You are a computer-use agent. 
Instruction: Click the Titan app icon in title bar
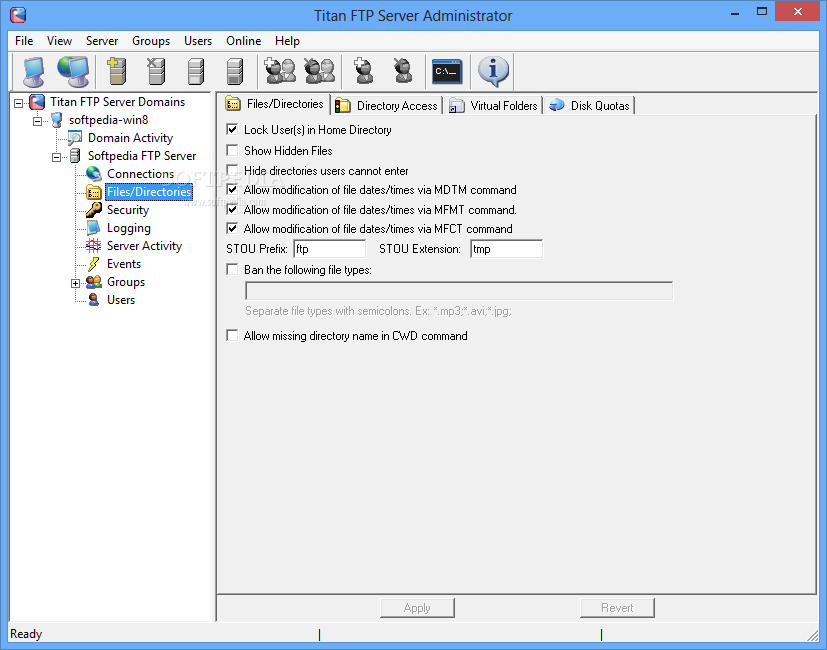(x=18, y=15)
